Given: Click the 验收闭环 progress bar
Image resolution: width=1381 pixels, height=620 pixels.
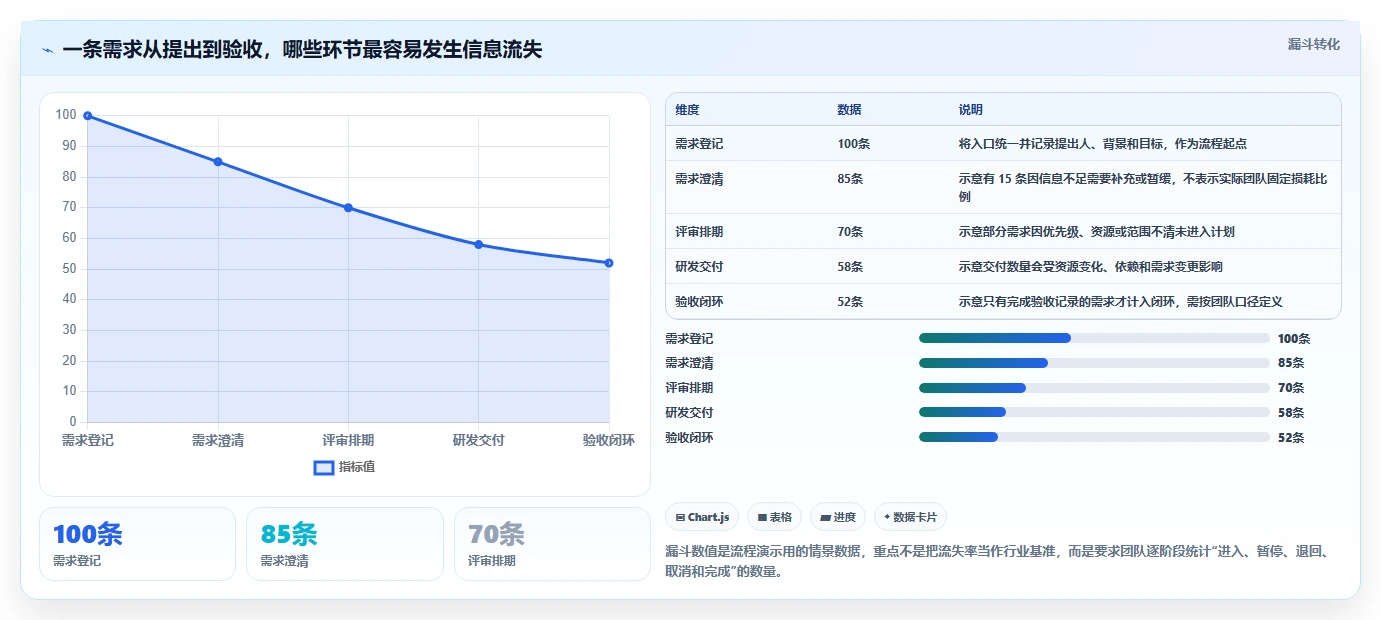Looking at the screenshot, I should (x=1094, y=437).
